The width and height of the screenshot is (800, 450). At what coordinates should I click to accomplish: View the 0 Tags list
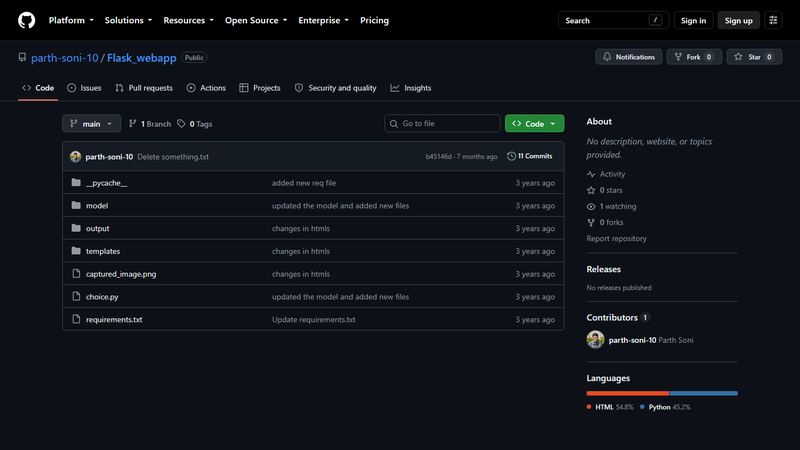pos(194,123)
